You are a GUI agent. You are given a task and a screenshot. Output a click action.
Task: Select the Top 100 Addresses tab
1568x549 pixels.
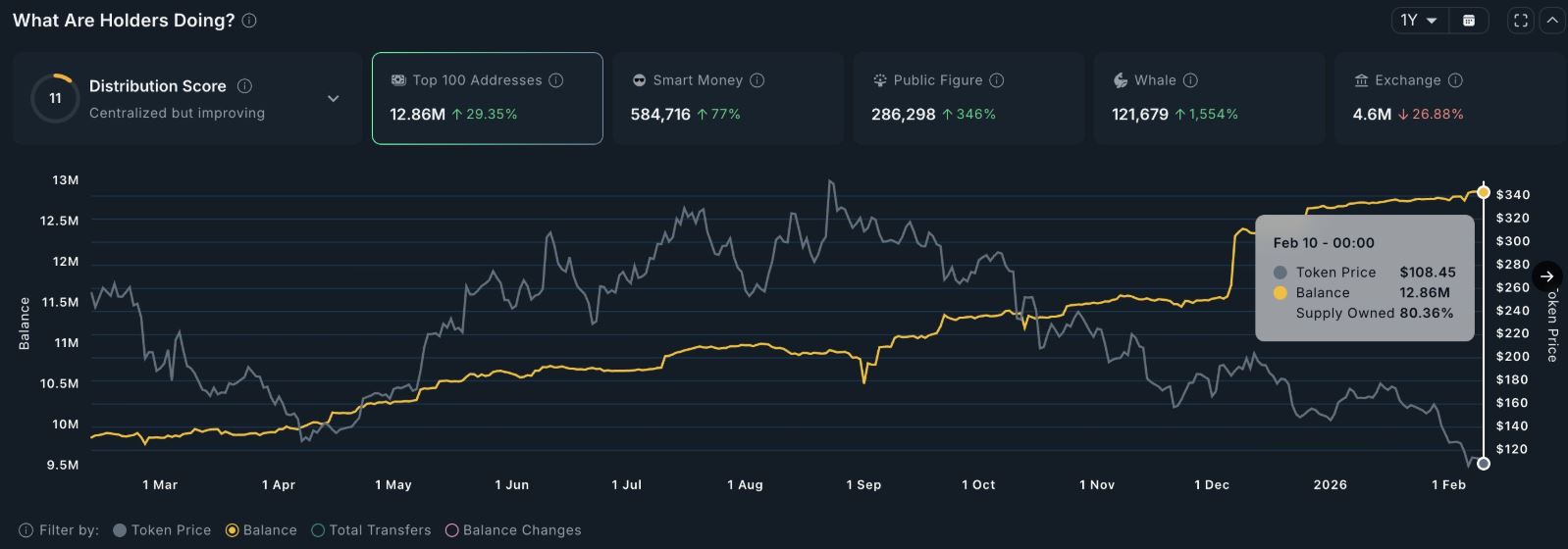click(x=487, y=98)
